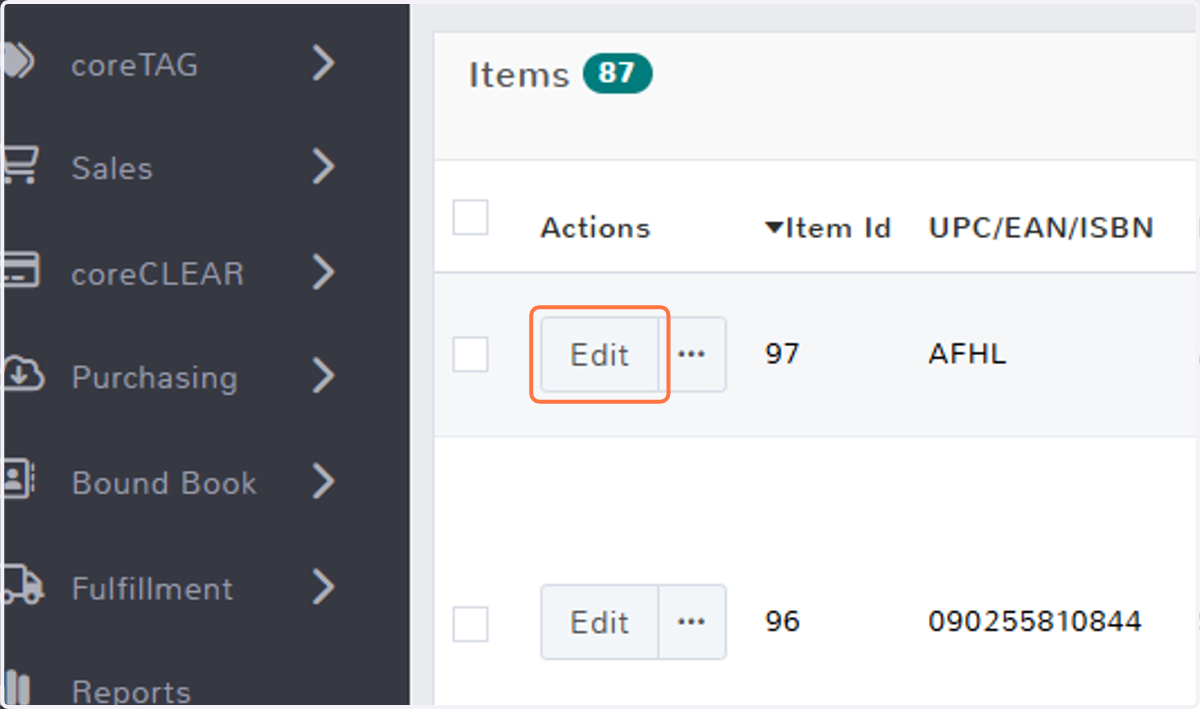This screenshot has height=709, width=1200.
Task: Expand the Purchasing menu chevron
Action: click(323, 377)
